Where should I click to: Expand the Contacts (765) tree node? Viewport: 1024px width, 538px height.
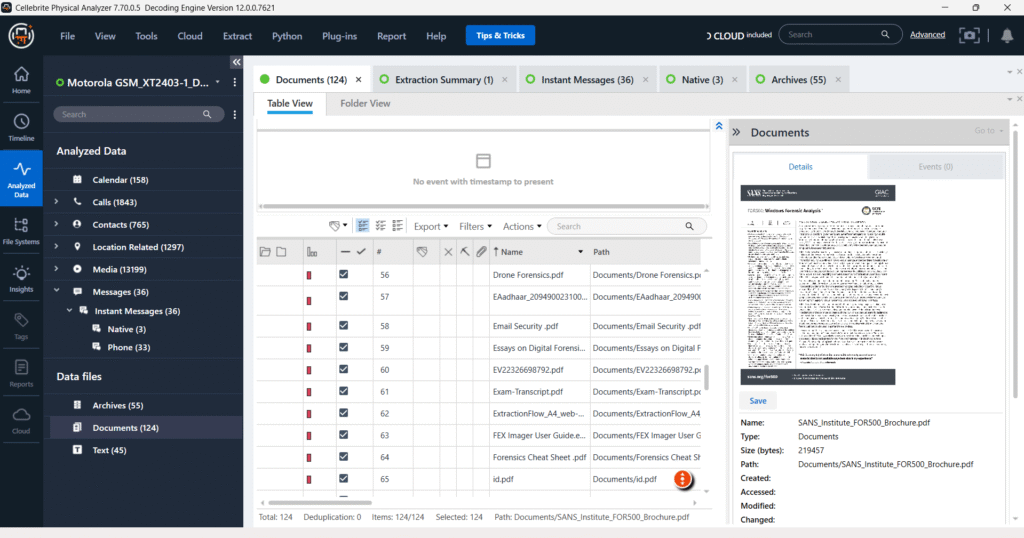56,224
